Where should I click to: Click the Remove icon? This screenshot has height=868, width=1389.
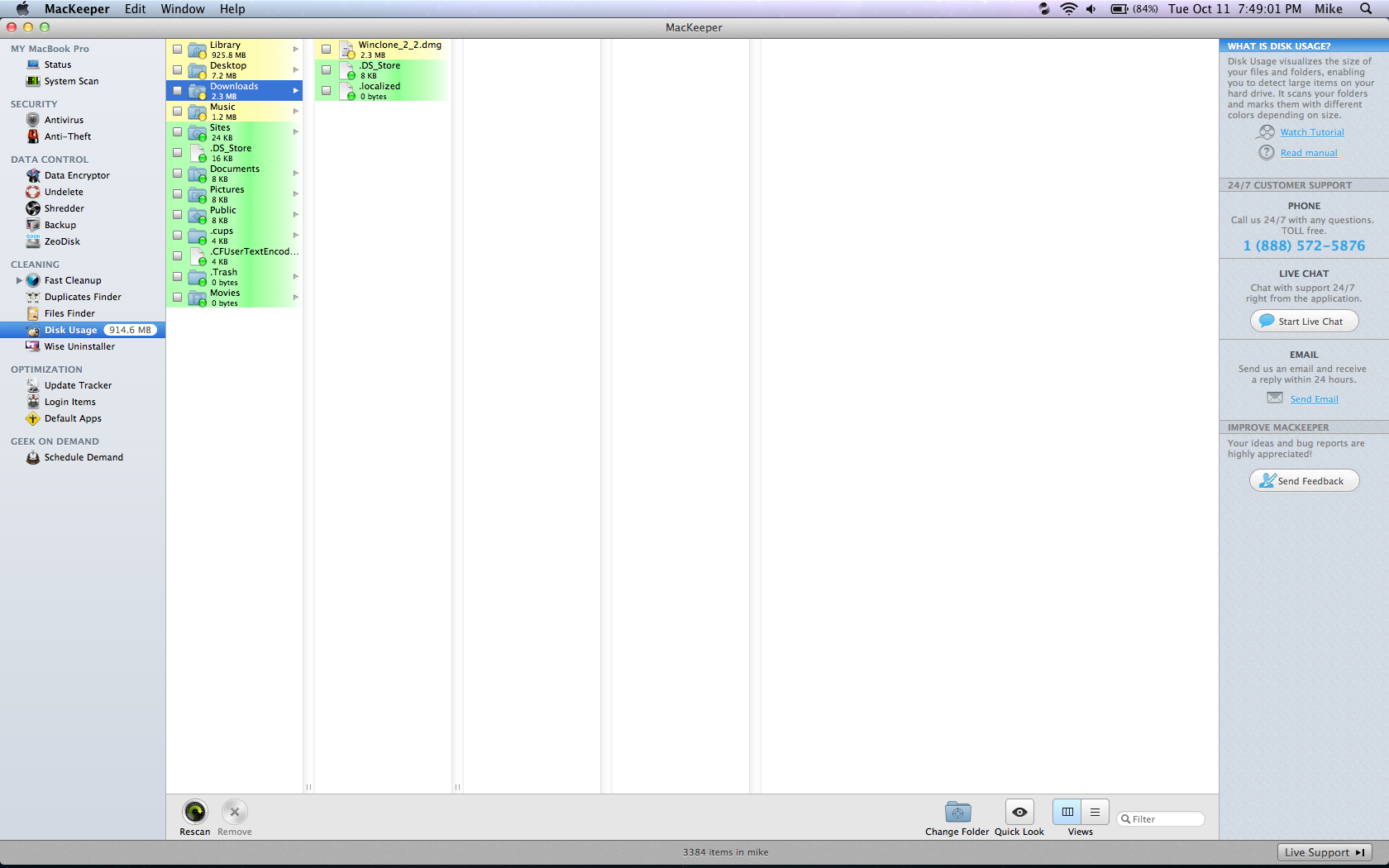235,812
